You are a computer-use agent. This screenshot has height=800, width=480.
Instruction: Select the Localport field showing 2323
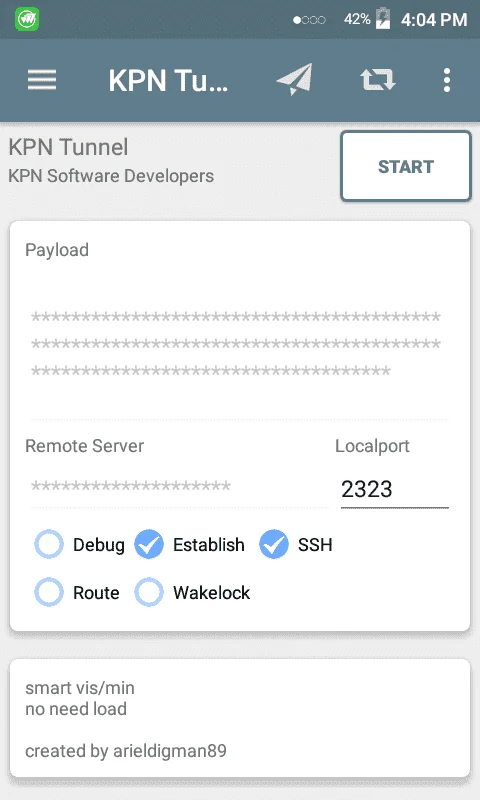[x=395, y=489]
